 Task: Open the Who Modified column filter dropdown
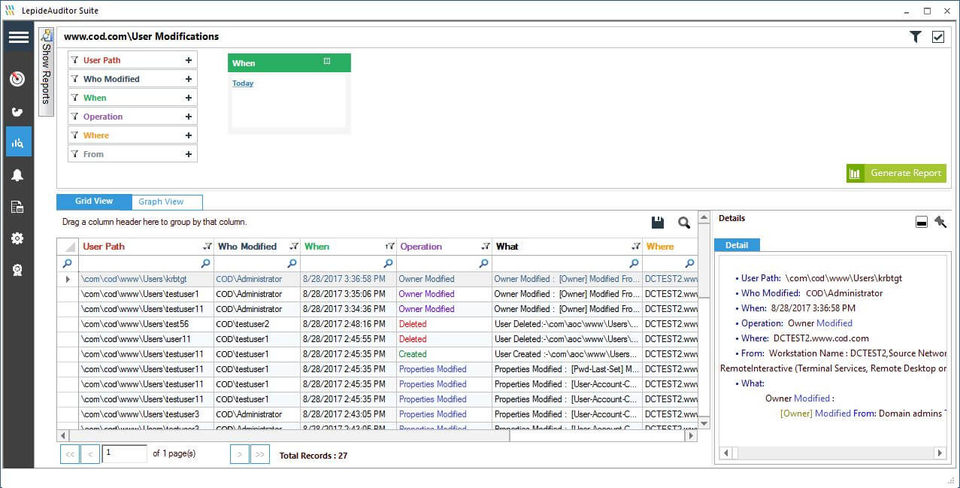point(294,246)
